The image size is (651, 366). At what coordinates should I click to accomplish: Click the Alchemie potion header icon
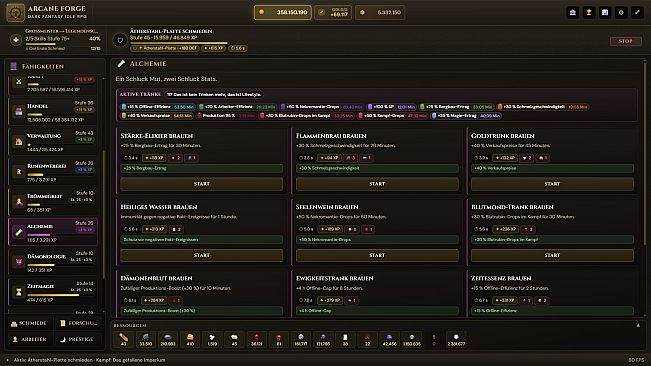[x=121, y=63]
